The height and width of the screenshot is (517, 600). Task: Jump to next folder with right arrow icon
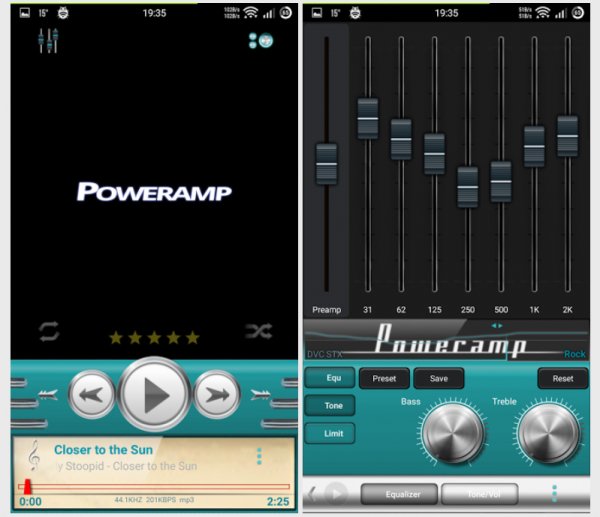pos(261,394)
